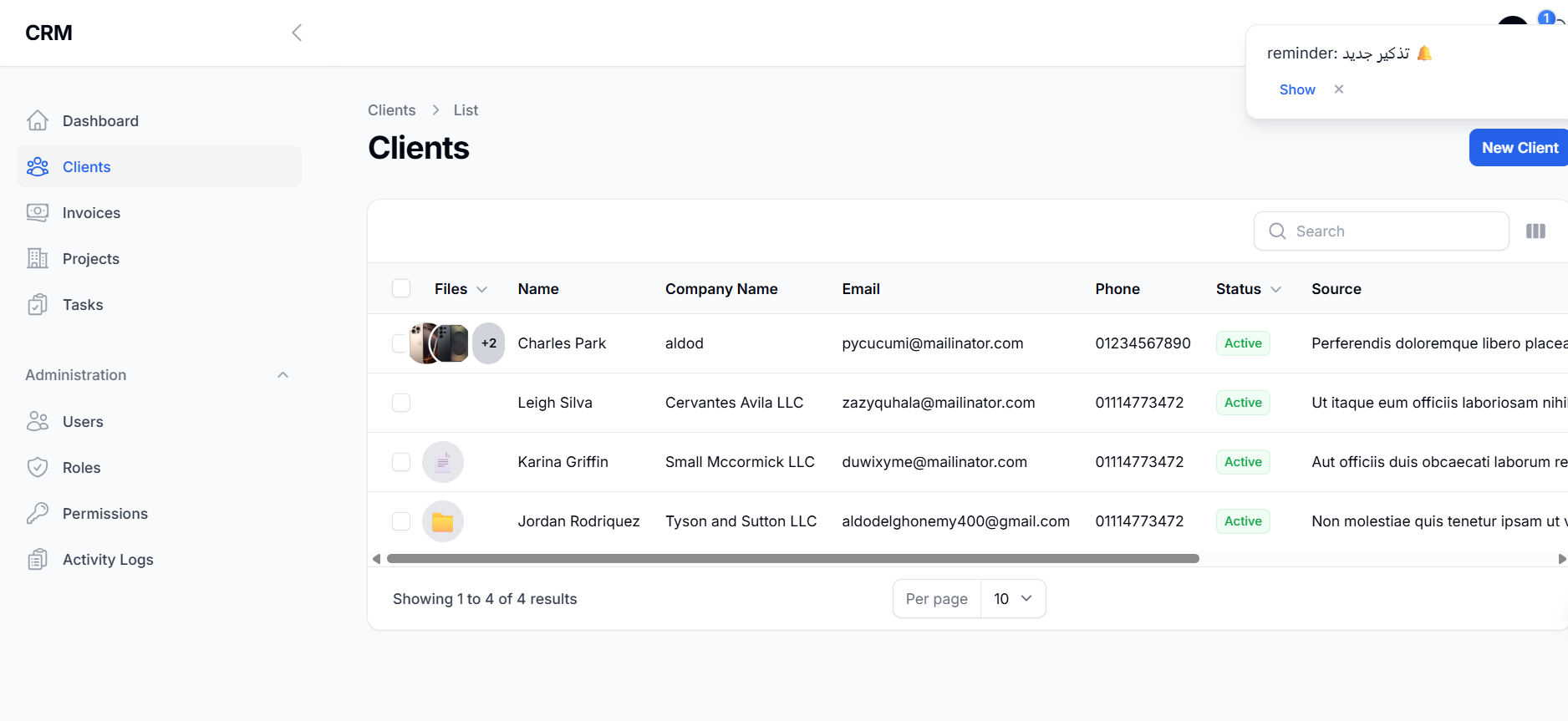The width and height of the screenshot is (1568, 721).
Task: Click the Dashboard home icon
Action: pos(38,120)
